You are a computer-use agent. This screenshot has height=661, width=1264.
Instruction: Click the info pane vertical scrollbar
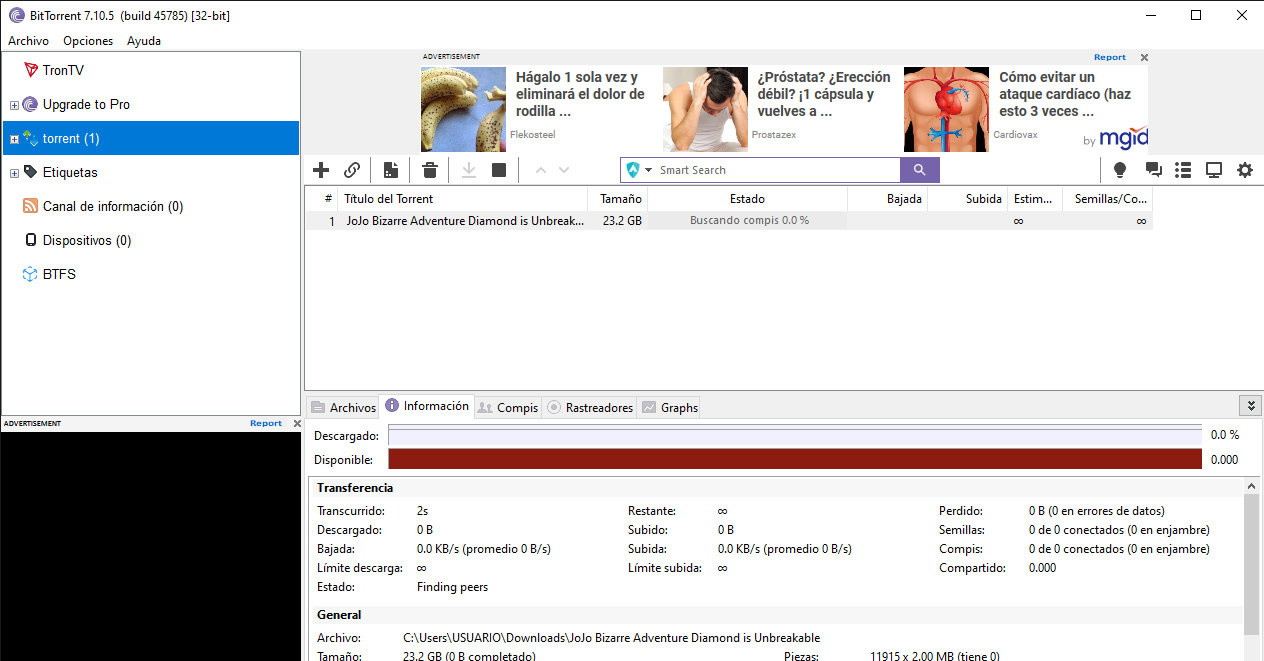point(1251,563)
